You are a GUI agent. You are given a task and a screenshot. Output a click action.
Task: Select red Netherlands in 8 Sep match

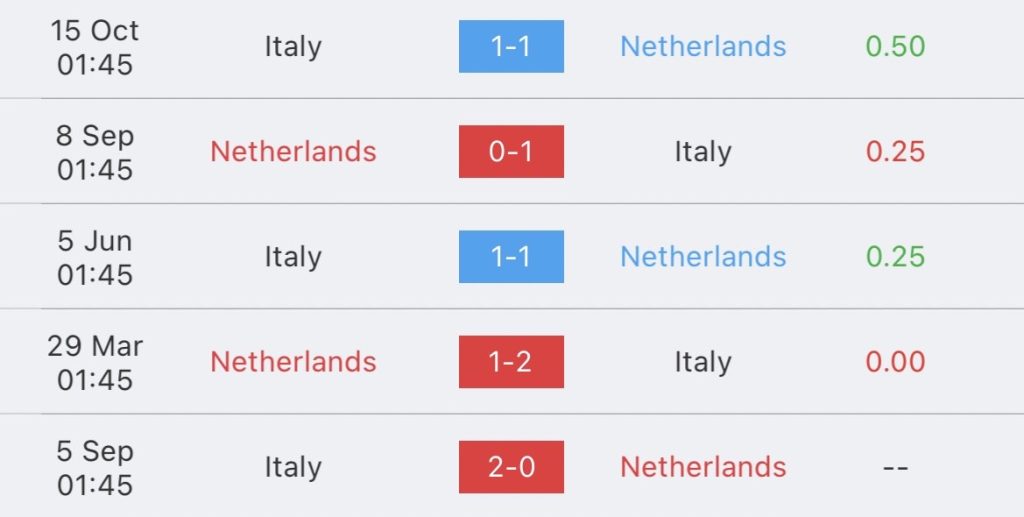coord(293,151)
